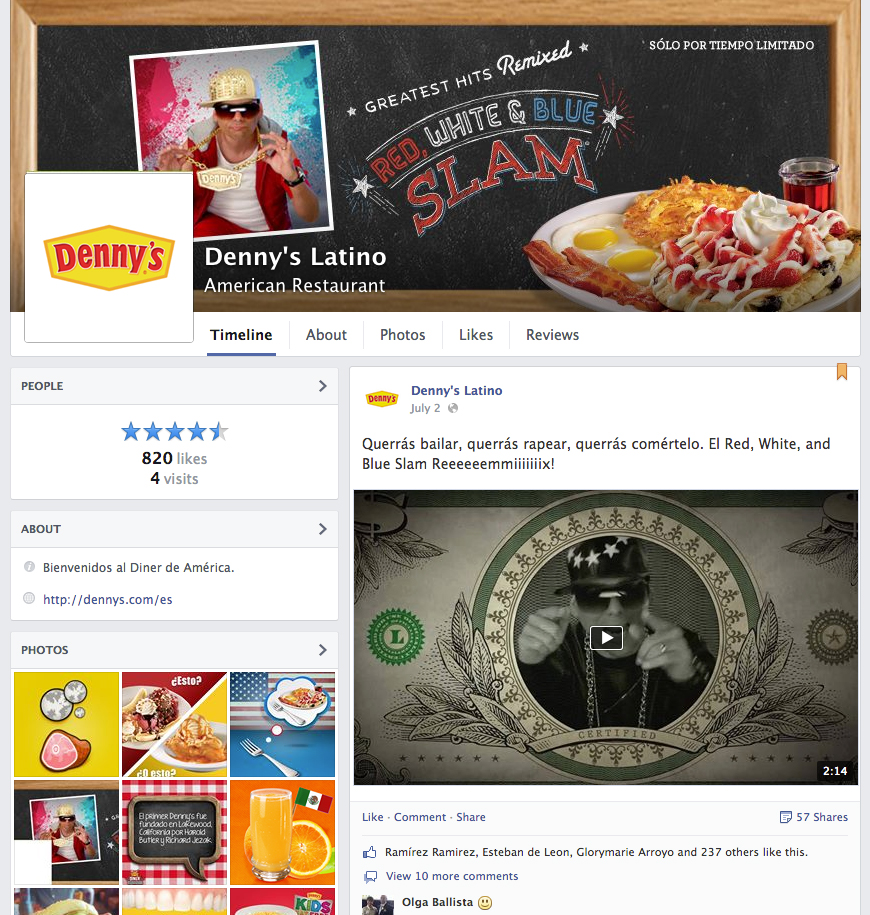This screenshot has height=915, width=870.
Task: Click the five-star rating icons
Action: [174, 432]
